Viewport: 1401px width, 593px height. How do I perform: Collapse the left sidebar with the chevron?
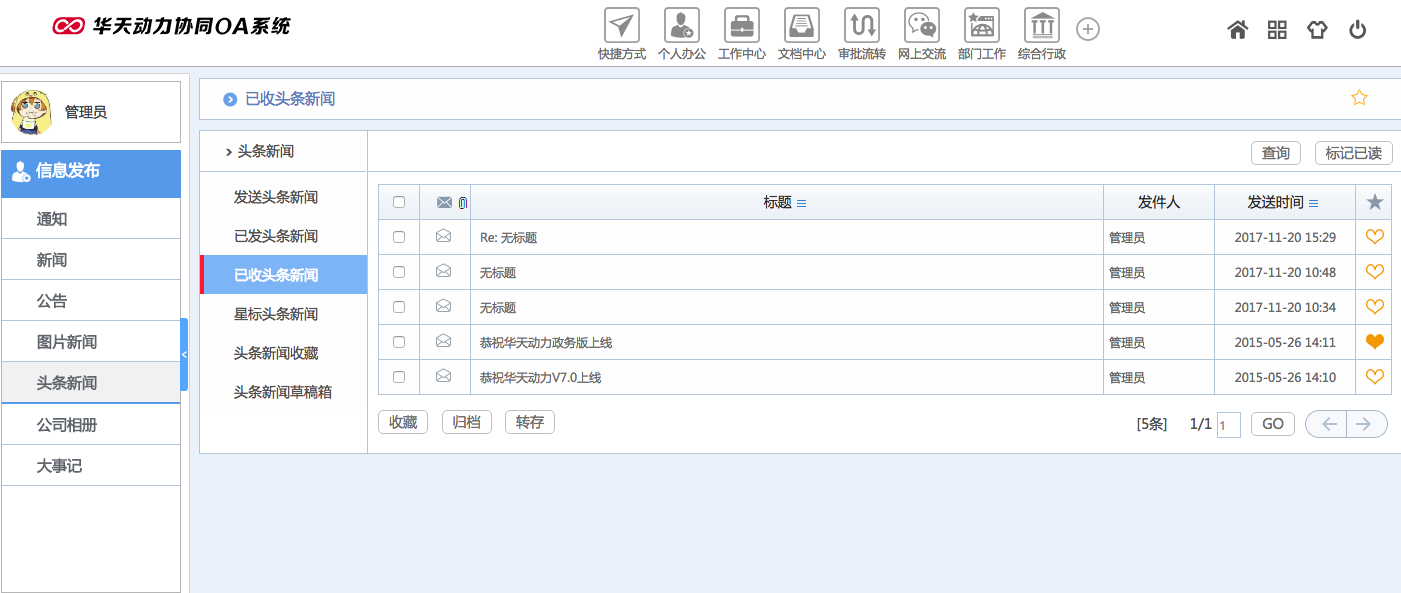pos(184,352)
